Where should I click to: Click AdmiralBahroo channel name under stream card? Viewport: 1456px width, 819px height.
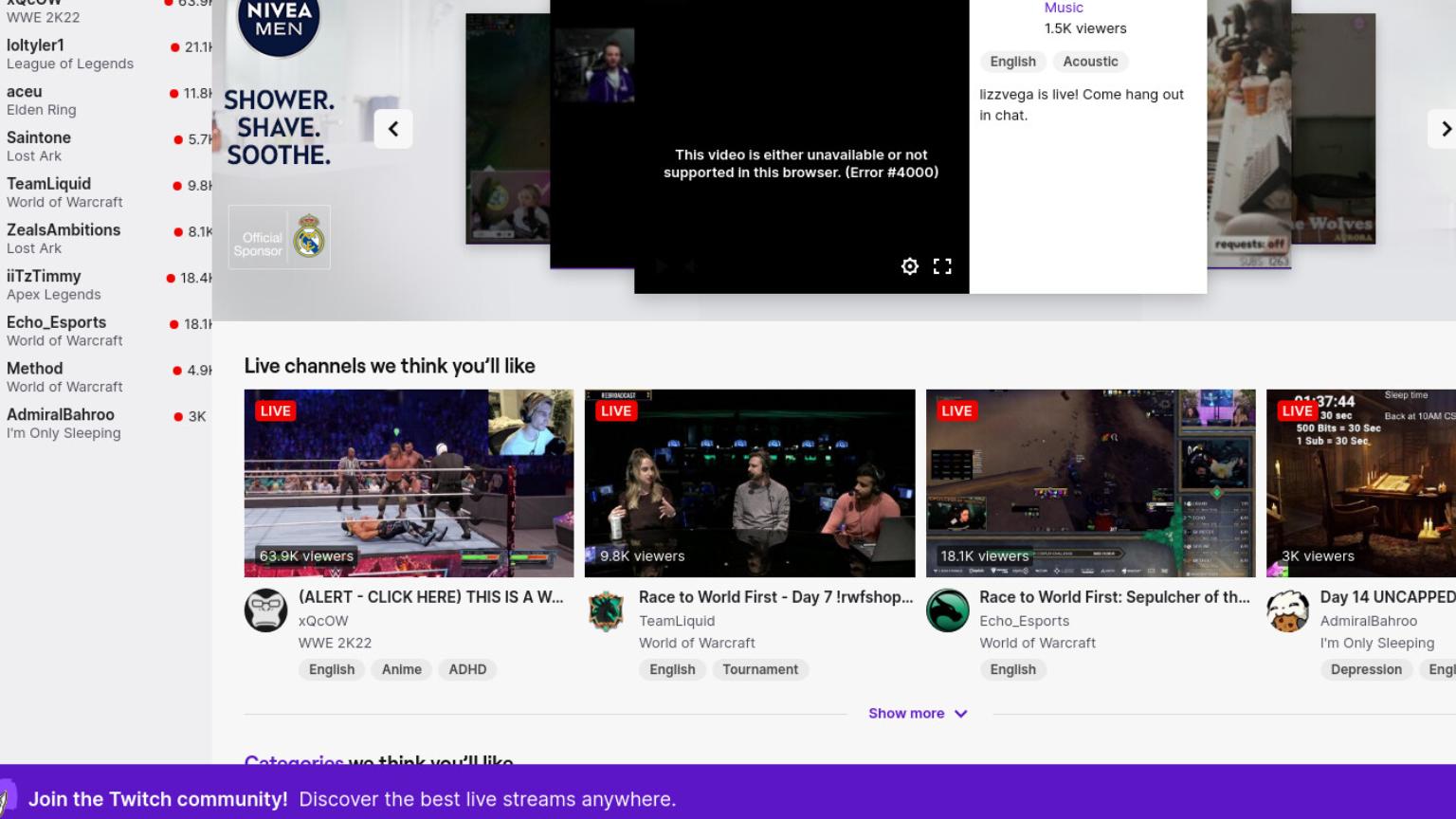1369,621
